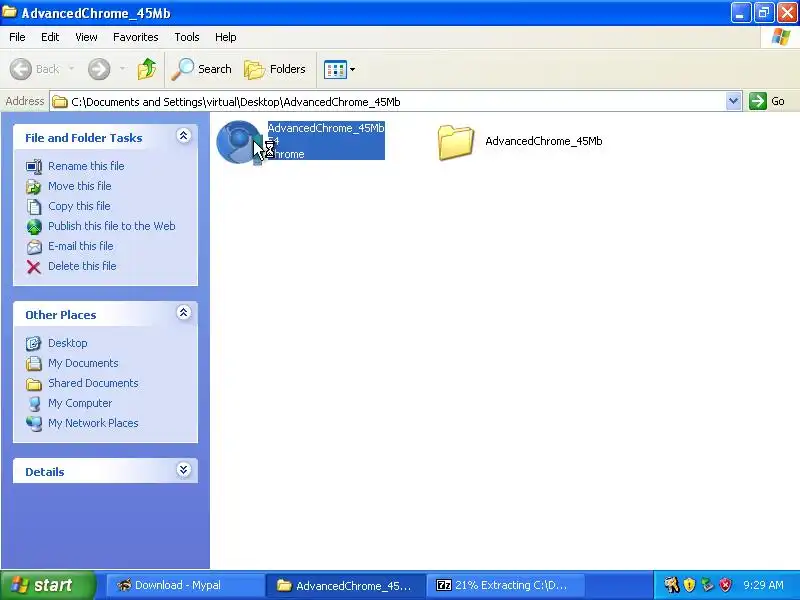This screenshot has width=800, height=600.
Task: Open Shared Documents in Other Places
Action: coord(93,383)
